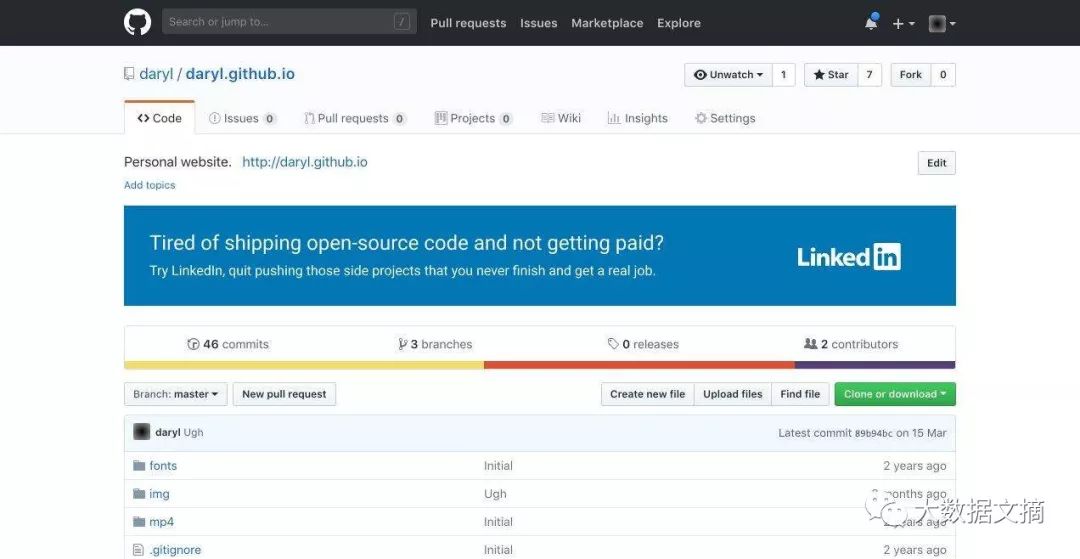Star the repository
Viewport: 1080px width, 559px height.
click(x=831, y=74)
